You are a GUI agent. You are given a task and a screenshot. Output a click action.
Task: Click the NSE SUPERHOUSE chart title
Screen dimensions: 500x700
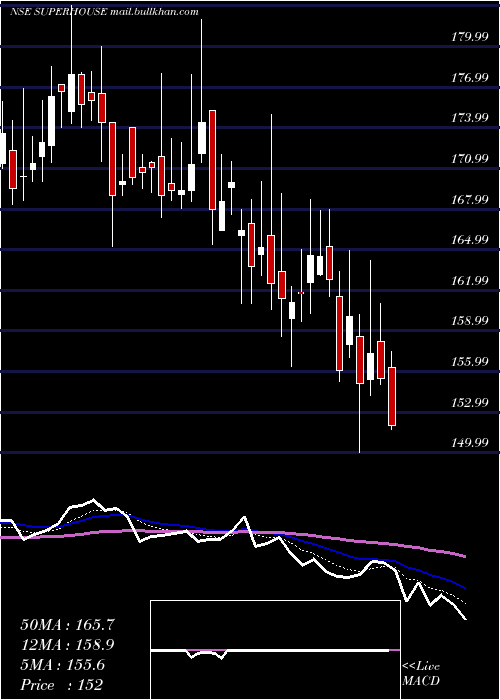tap(104, 12)
